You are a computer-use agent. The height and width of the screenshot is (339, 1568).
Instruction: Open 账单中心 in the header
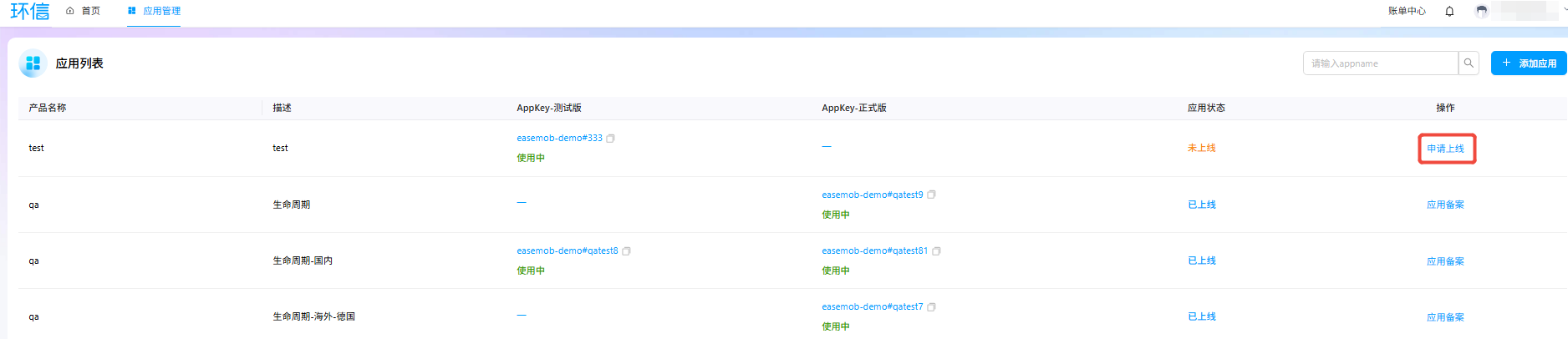coord(1407,11)
